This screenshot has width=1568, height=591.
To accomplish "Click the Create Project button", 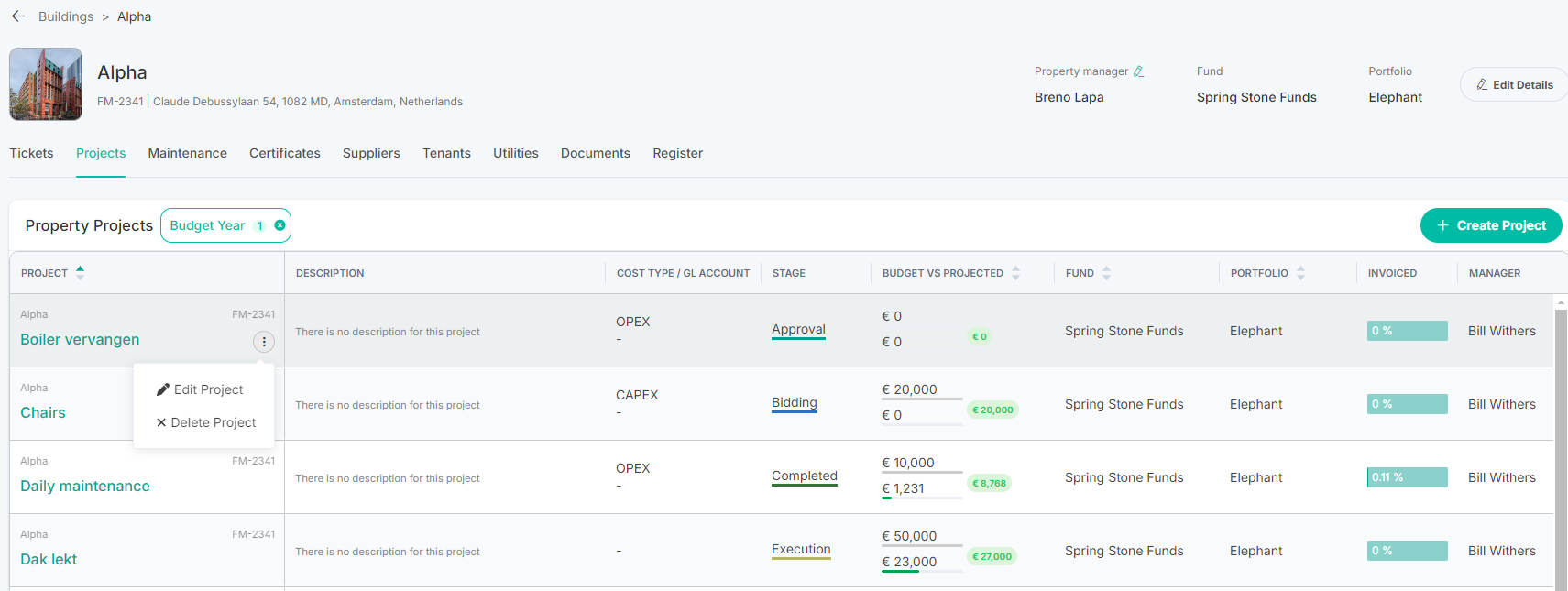I will 1491,225.
